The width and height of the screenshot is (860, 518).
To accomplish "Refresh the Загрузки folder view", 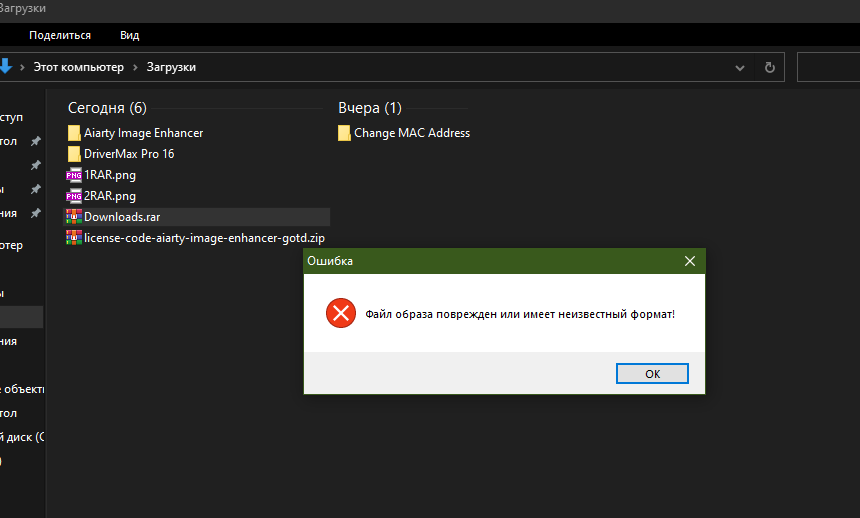I will pos(770,67).
